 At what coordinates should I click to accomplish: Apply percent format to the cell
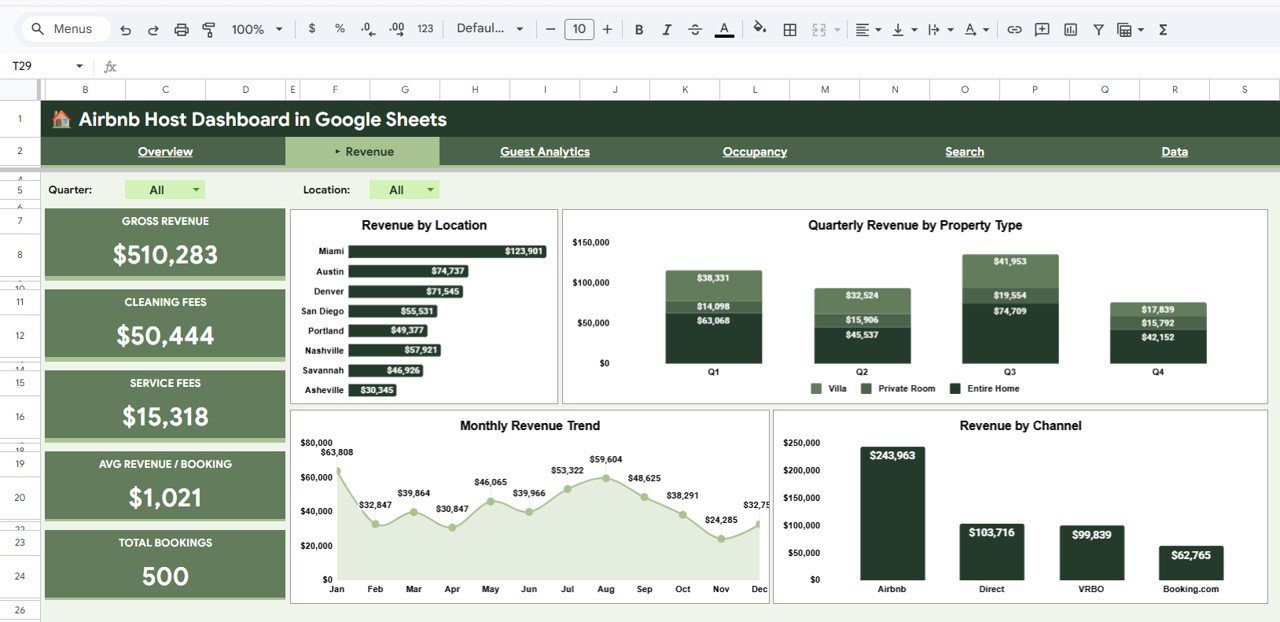tap(339, 29)
